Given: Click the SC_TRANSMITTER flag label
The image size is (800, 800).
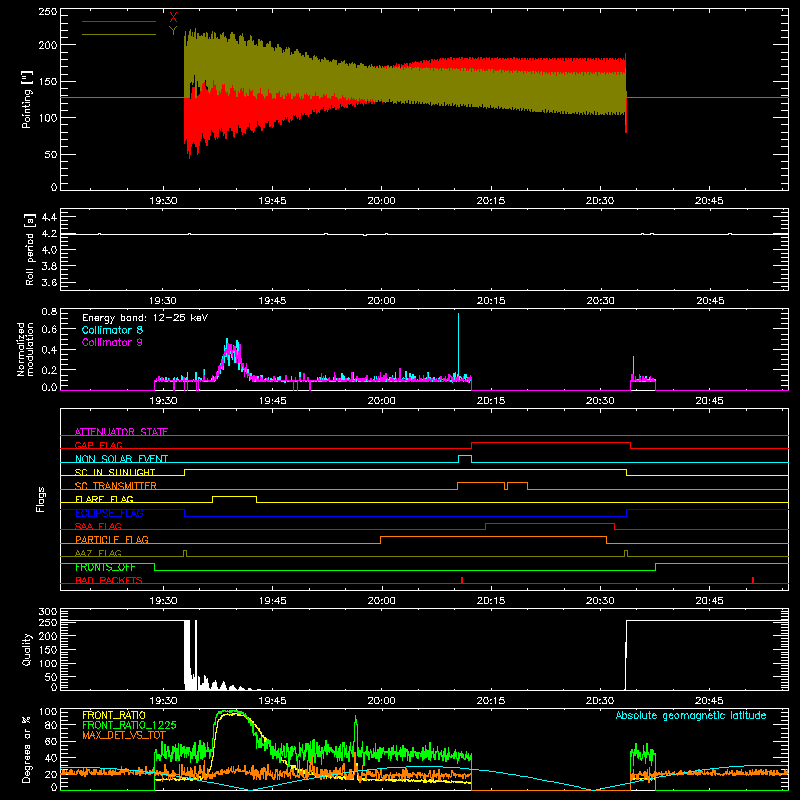Looking at the screenshot, I should point(116,485).
